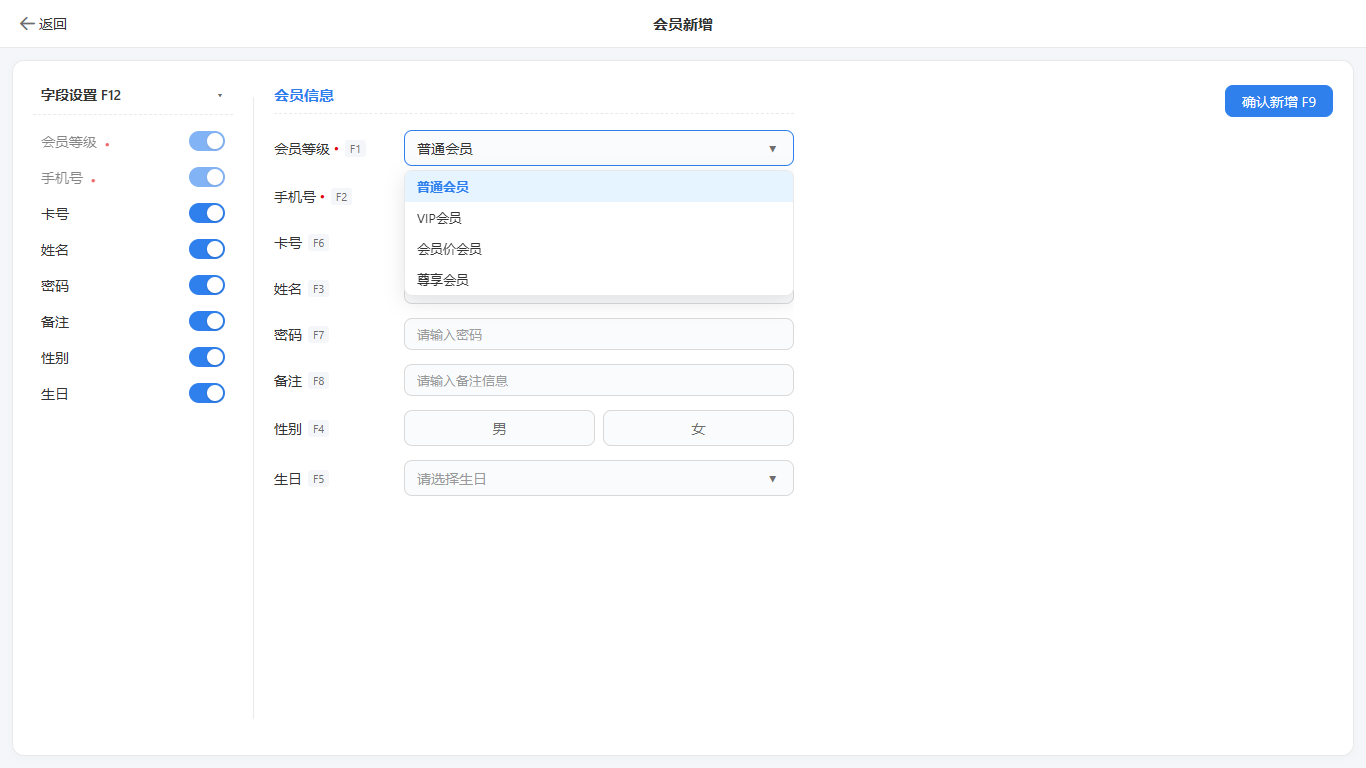This screenshot has width=1366, height=768.
Task: Click the 字段设置 F12 heading text
Action: 81,95
